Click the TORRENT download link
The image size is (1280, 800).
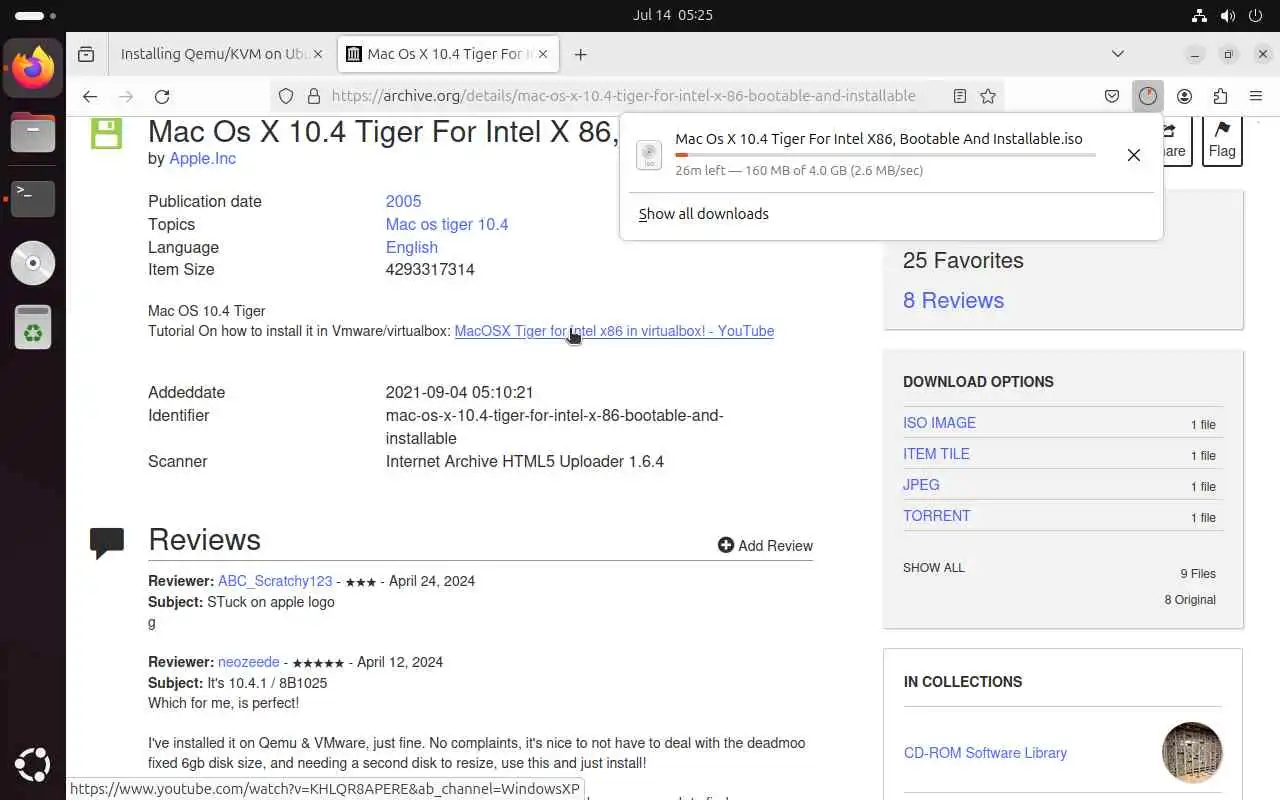(x=936, y=516)
